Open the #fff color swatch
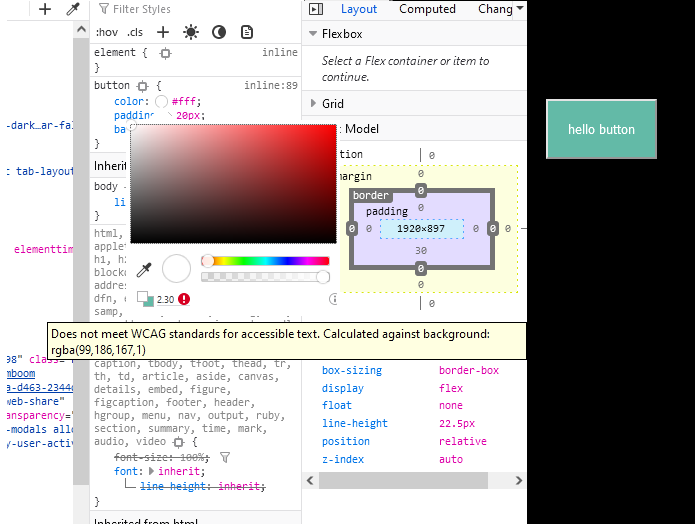This screenshot has height=524, width=695. [x=161, y=102]
